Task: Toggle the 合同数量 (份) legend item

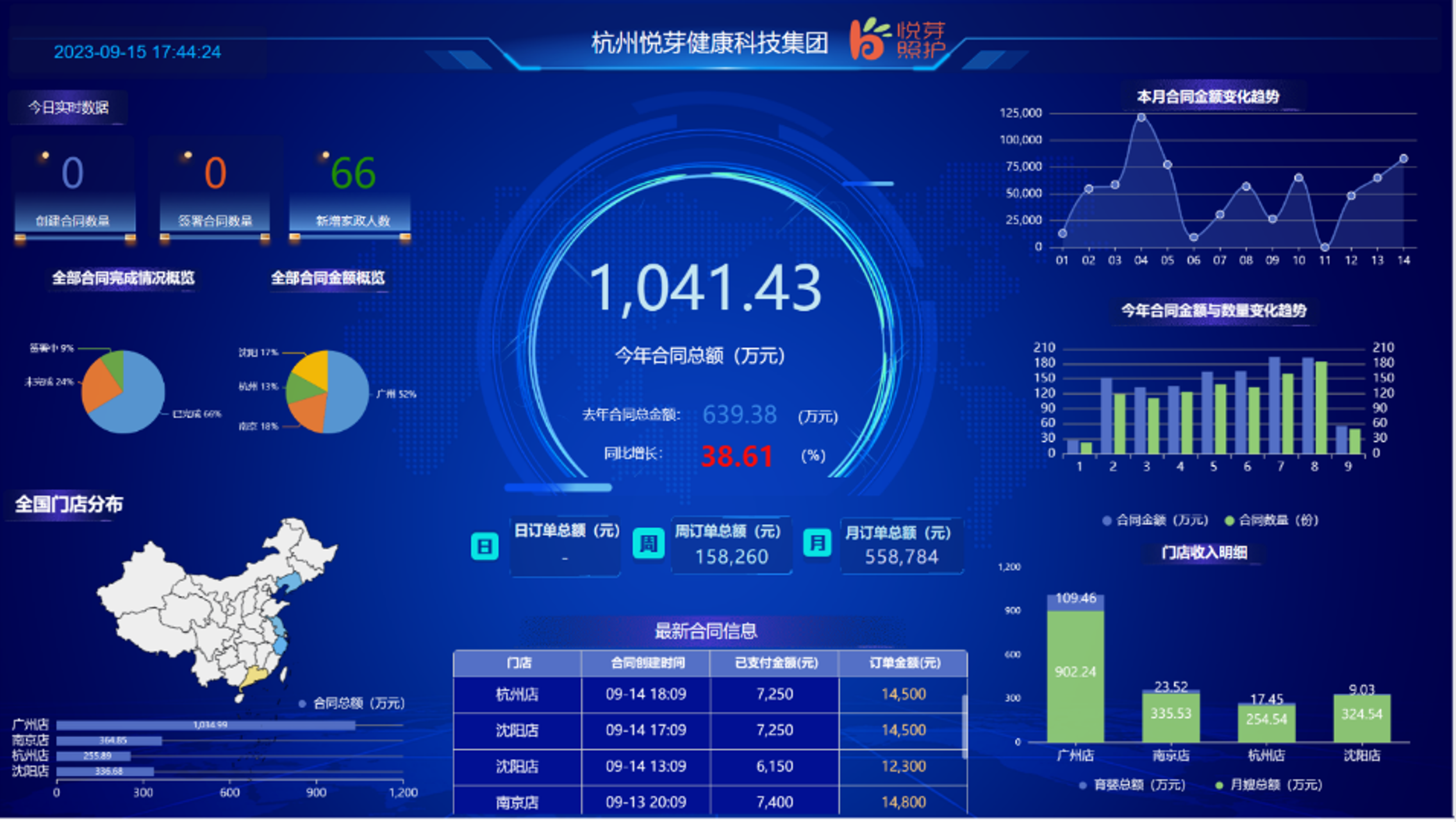Action: pyautogui.click(x=1271, y=520)
